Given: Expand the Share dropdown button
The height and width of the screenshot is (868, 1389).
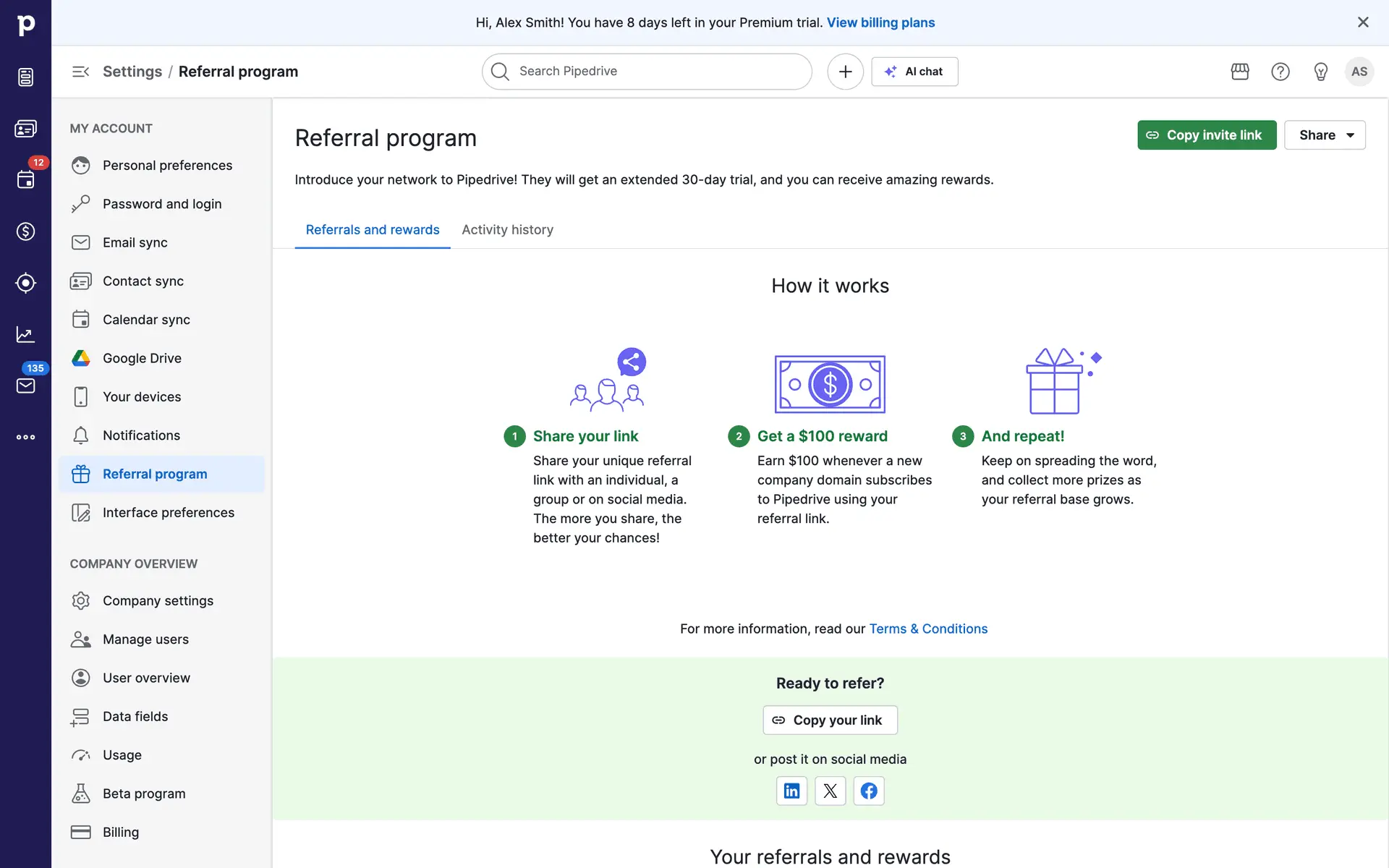Looking at the screenshot, I should point(1324,135).
